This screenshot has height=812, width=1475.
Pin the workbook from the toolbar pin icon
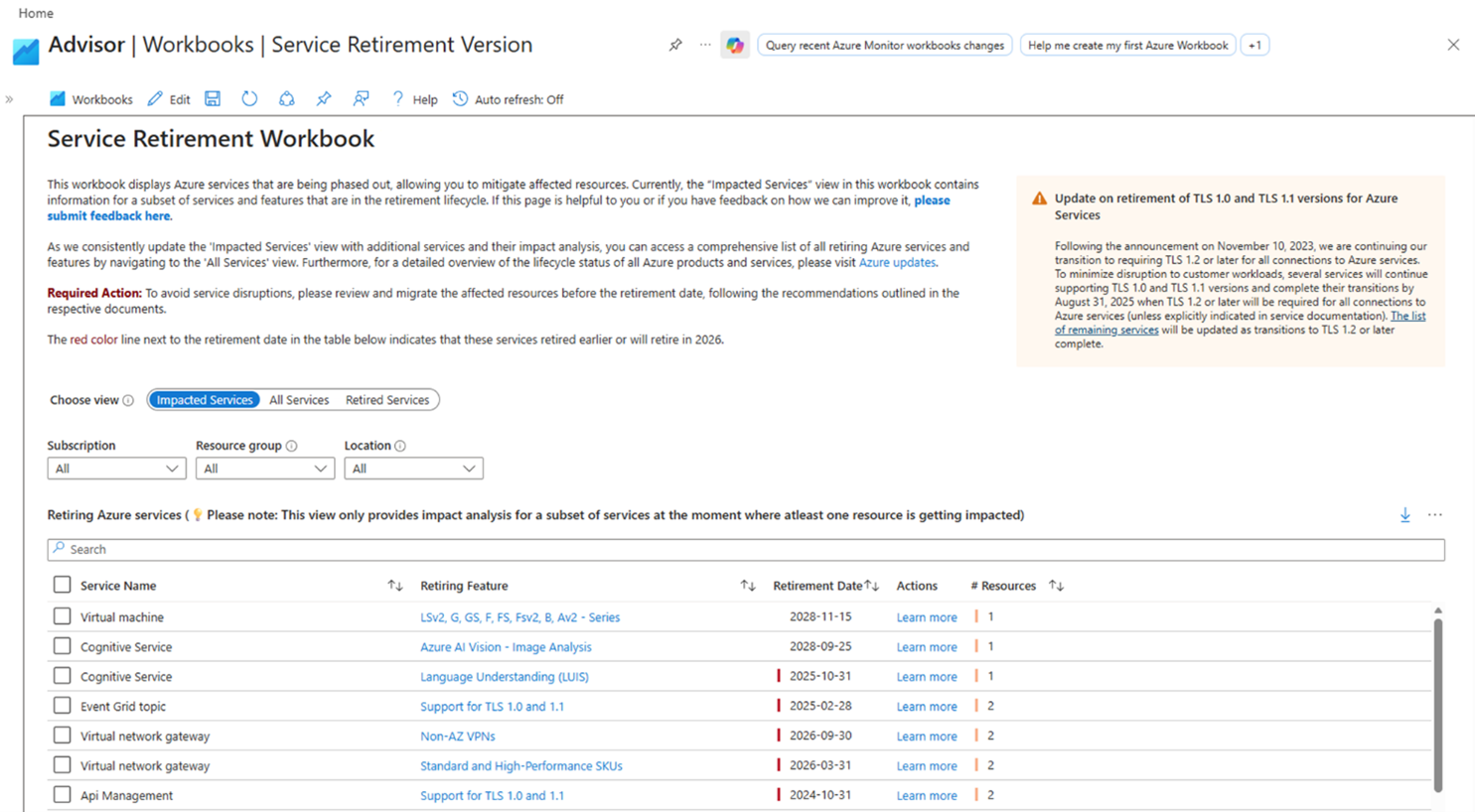click(x=324, y=98)
